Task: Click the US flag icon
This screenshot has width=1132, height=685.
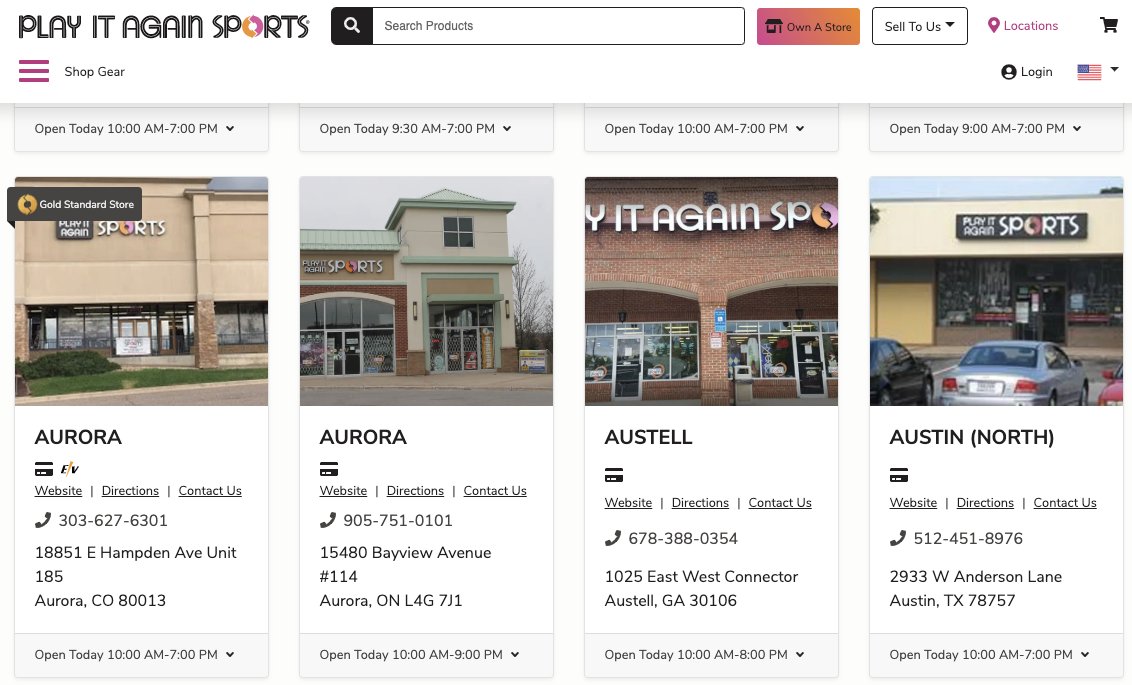Action: 1089,72
